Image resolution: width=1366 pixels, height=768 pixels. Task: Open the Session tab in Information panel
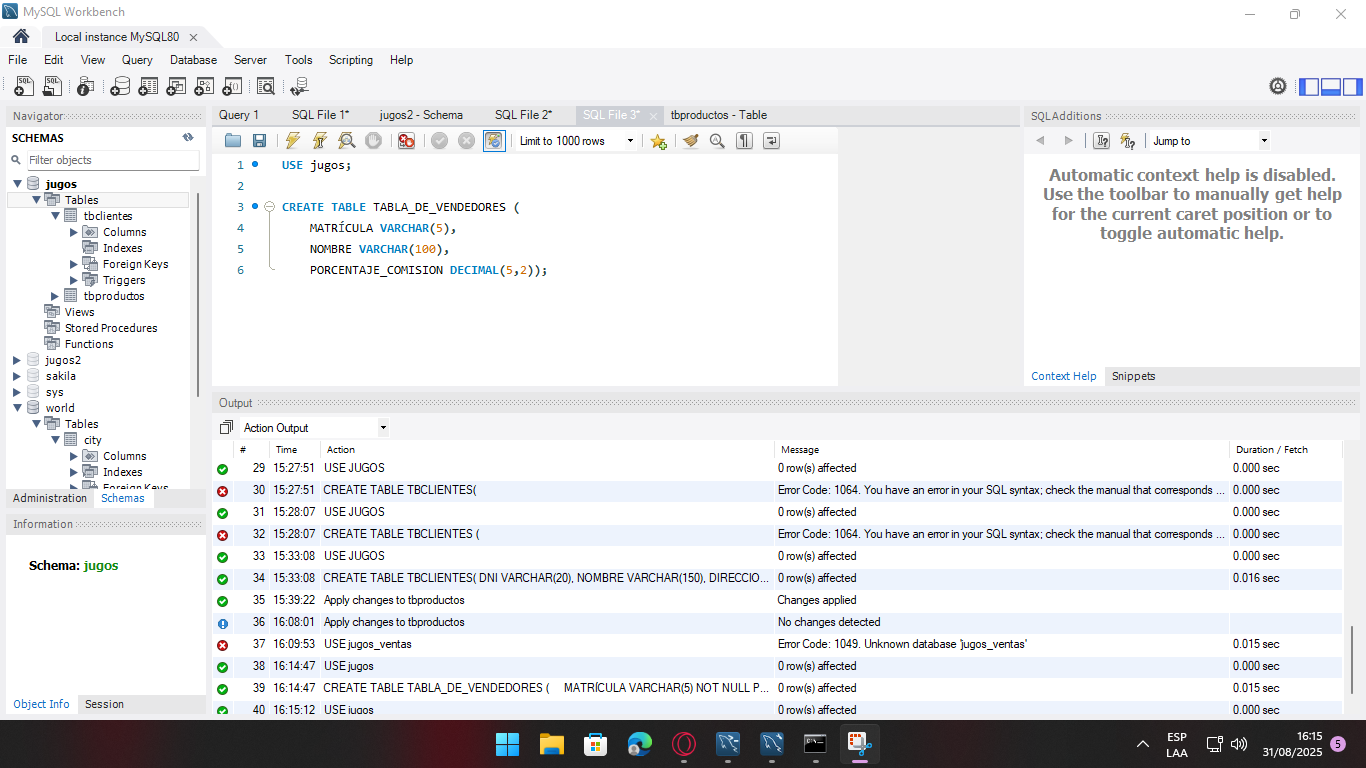(x=104, y=704)
